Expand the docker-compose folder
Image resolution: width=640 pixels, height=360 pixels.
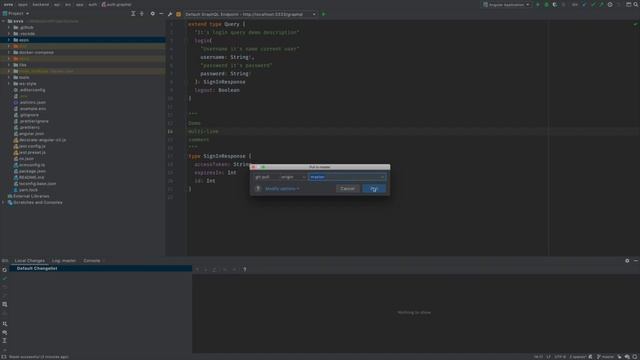(9, 52)
